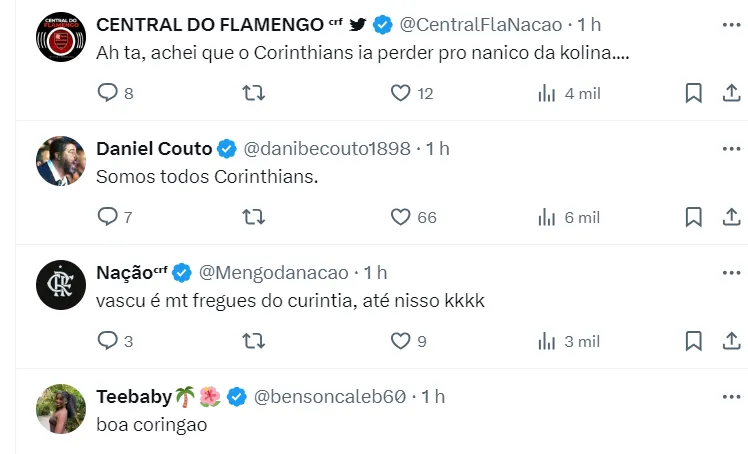This screenshot has width=748, height=454.
Task: Reply to Daniel Couto's tweet
Action: (108, 217)
